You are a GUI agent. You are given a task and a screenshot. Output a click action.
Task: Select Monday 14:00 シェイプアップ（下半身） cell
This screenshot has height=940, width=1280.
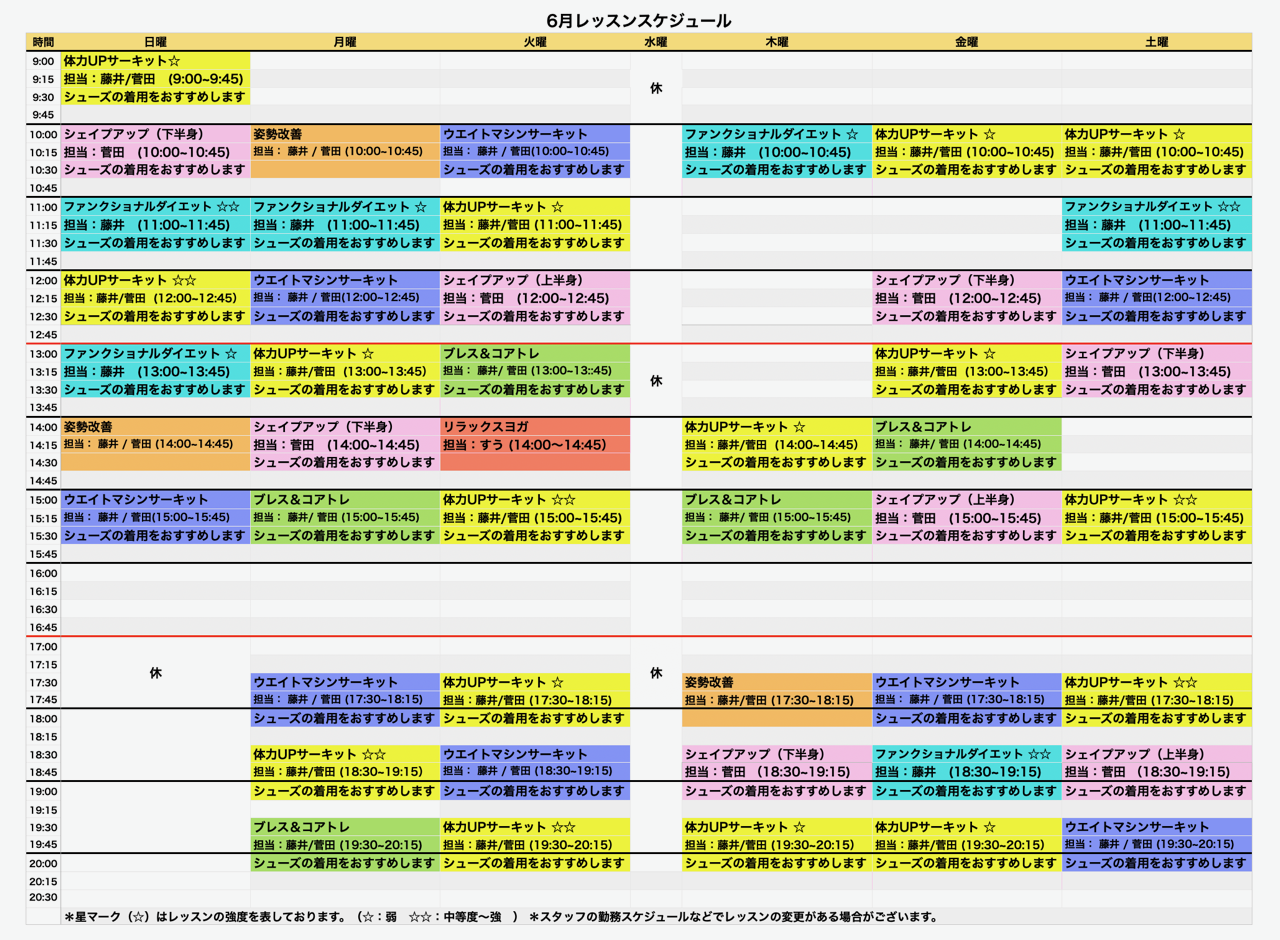coord(345,427)
